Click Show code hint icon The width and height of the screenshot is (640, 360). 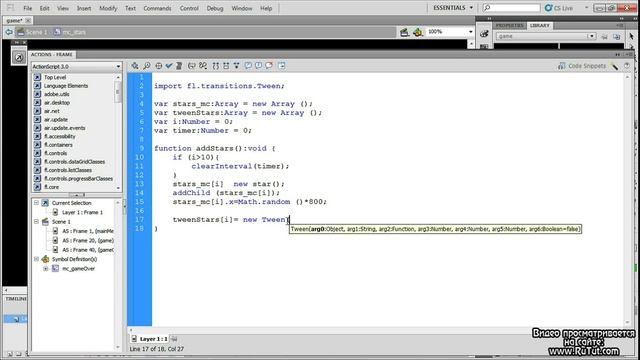(191, 66)
